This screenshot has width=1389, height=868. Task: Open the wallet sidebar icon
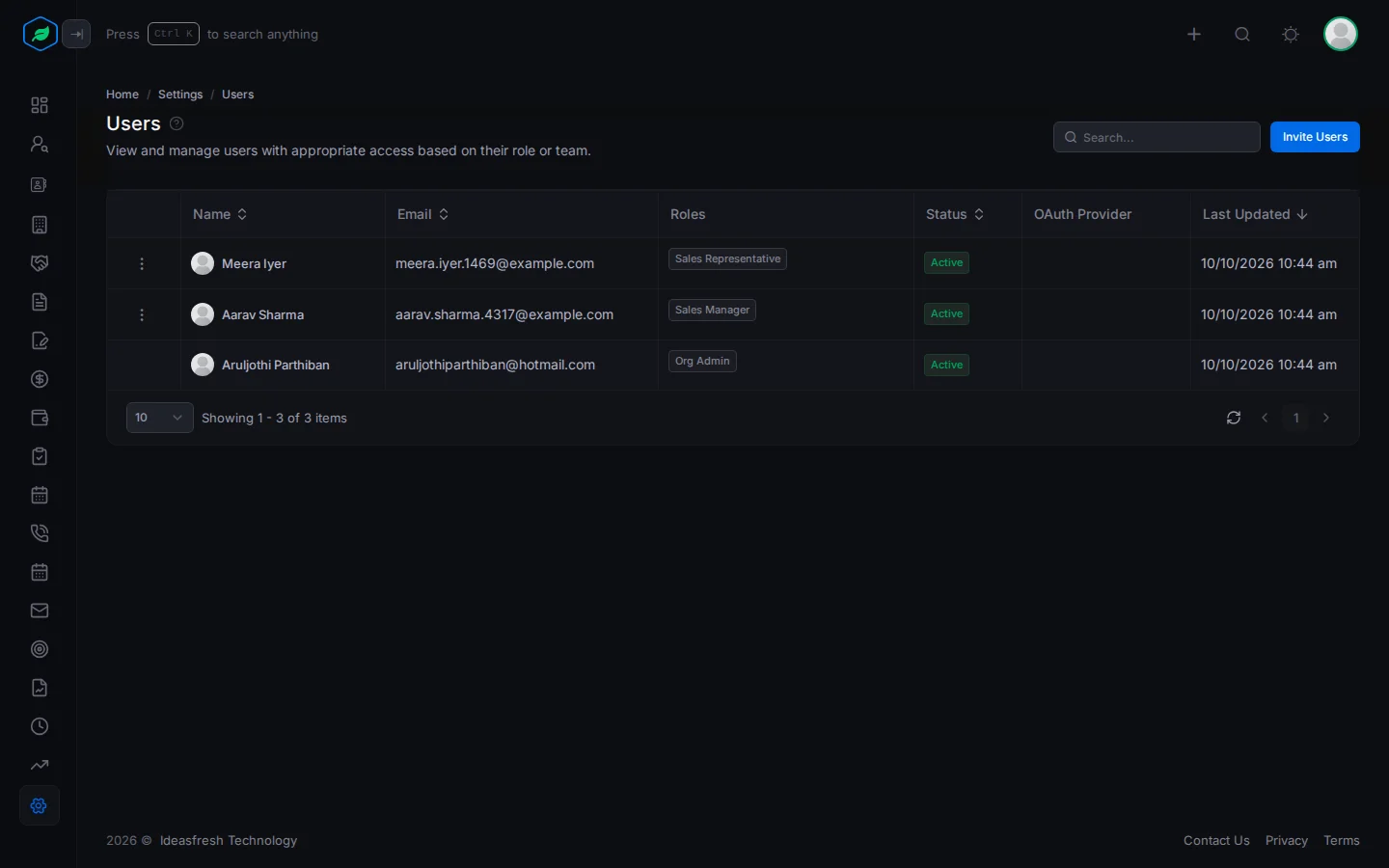point(40,418)
